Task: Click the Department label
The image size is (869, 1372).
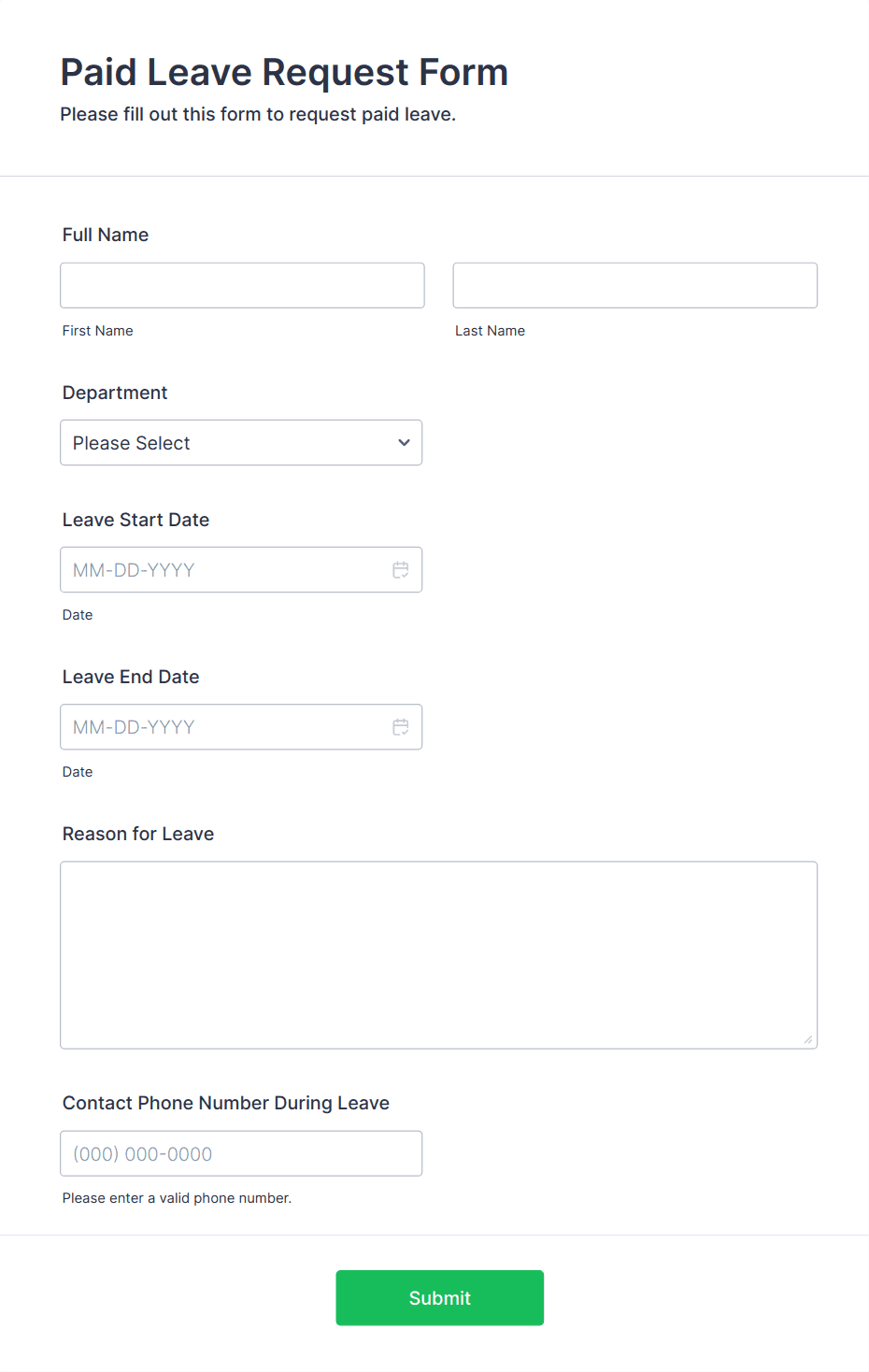Action: [115, 393]
